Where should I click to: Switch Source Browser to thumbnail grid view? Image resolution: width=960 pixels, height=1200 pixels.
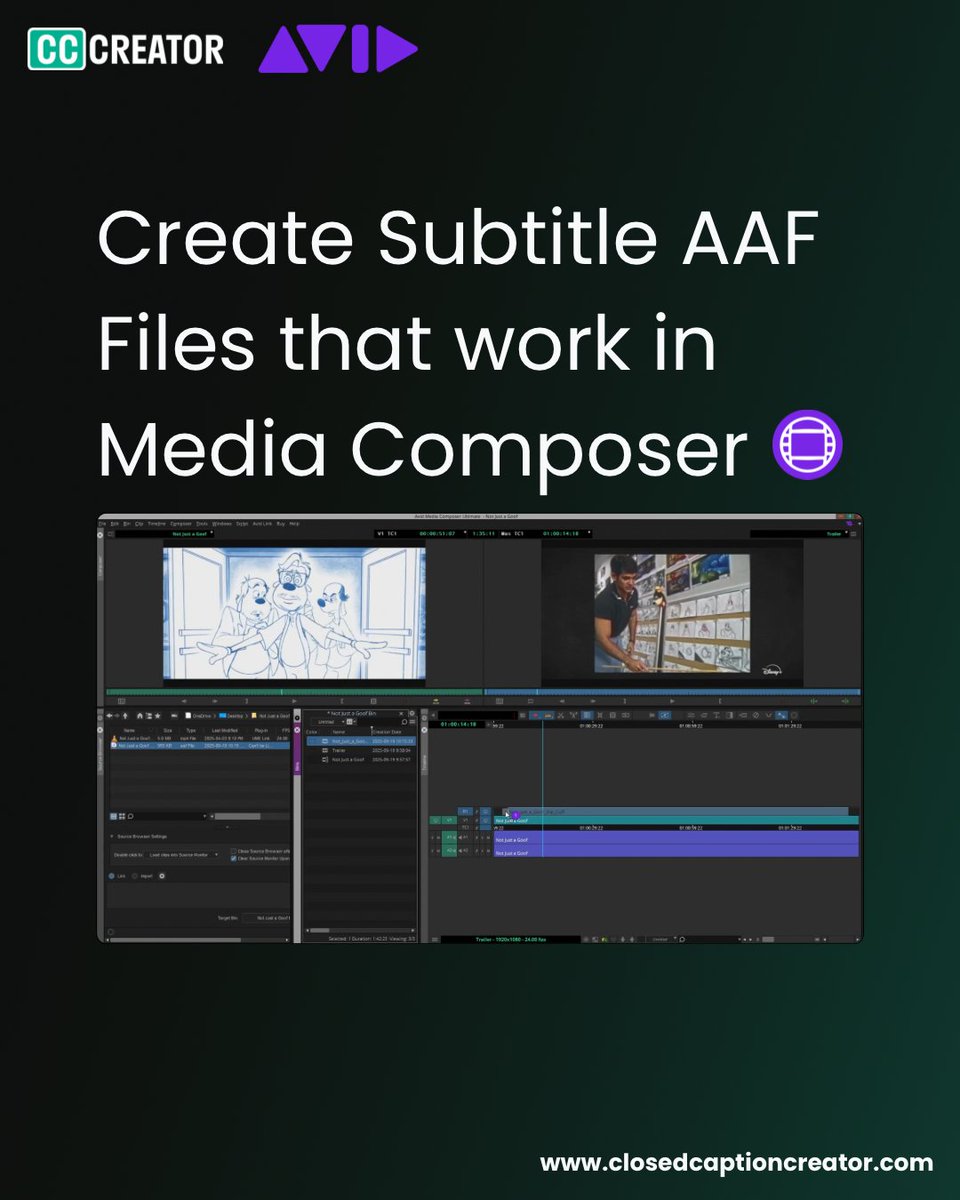click(x=122, y=816)
